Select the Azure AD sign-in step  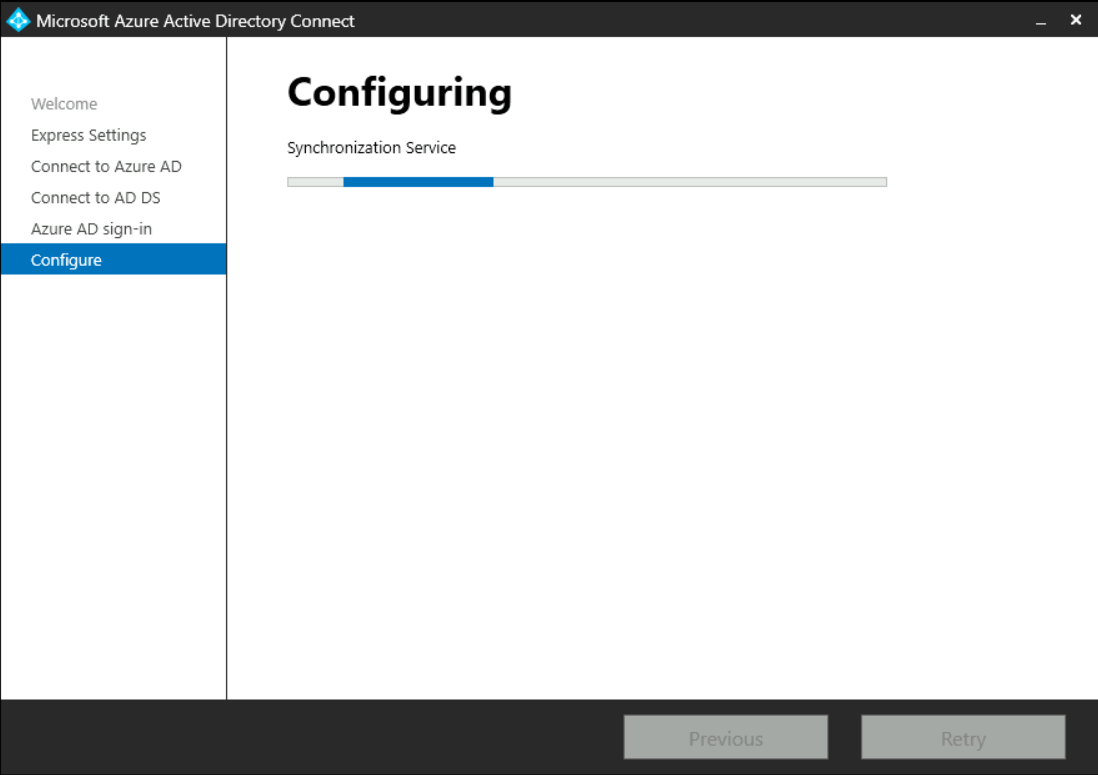pyautogui.click(x=91, y=229)
